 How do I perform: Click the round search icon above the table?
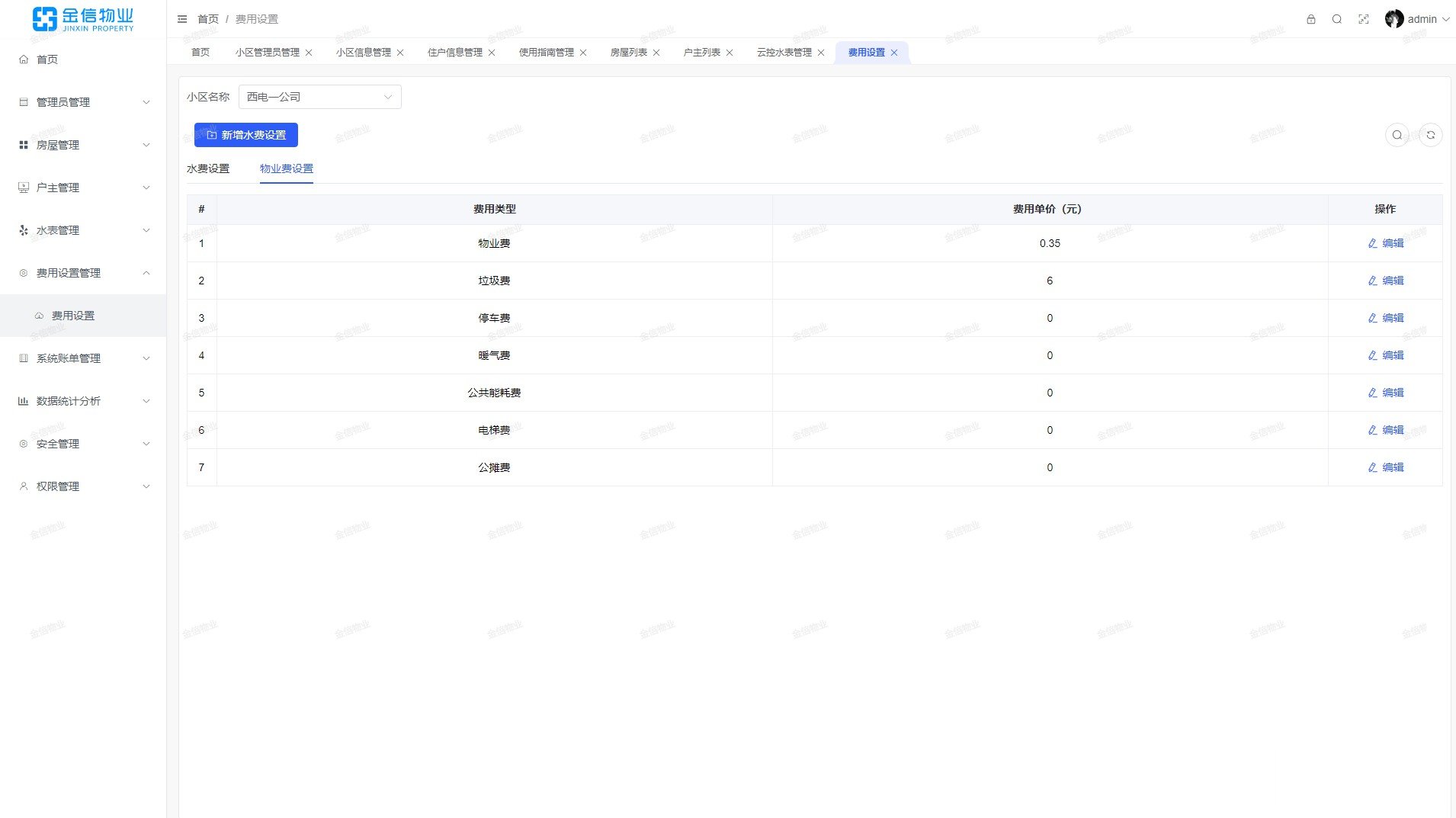(x=1397, y=135)
